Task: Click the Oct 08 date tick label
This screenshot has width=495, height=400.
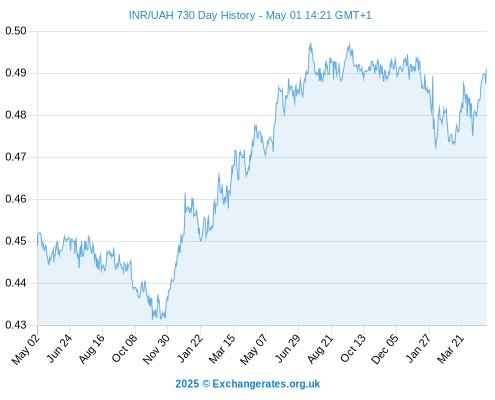Action: tap(124, 349)
